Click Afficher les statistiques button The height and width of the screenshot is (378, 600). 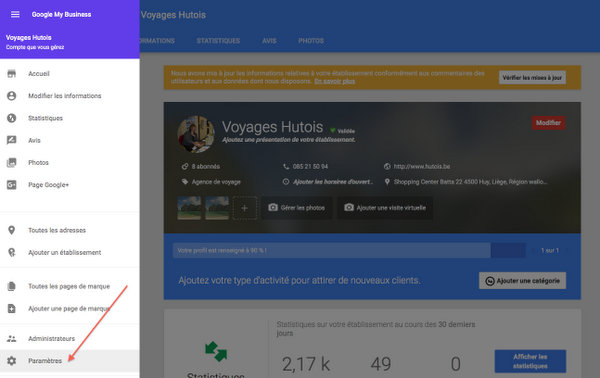click(530, 361)
